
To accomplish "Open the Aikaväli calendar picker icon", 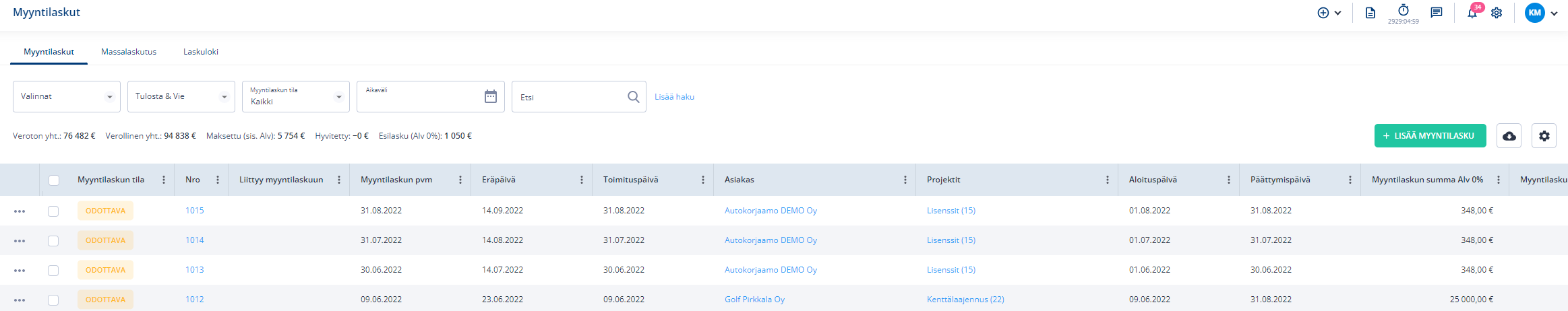I will 491,96.
